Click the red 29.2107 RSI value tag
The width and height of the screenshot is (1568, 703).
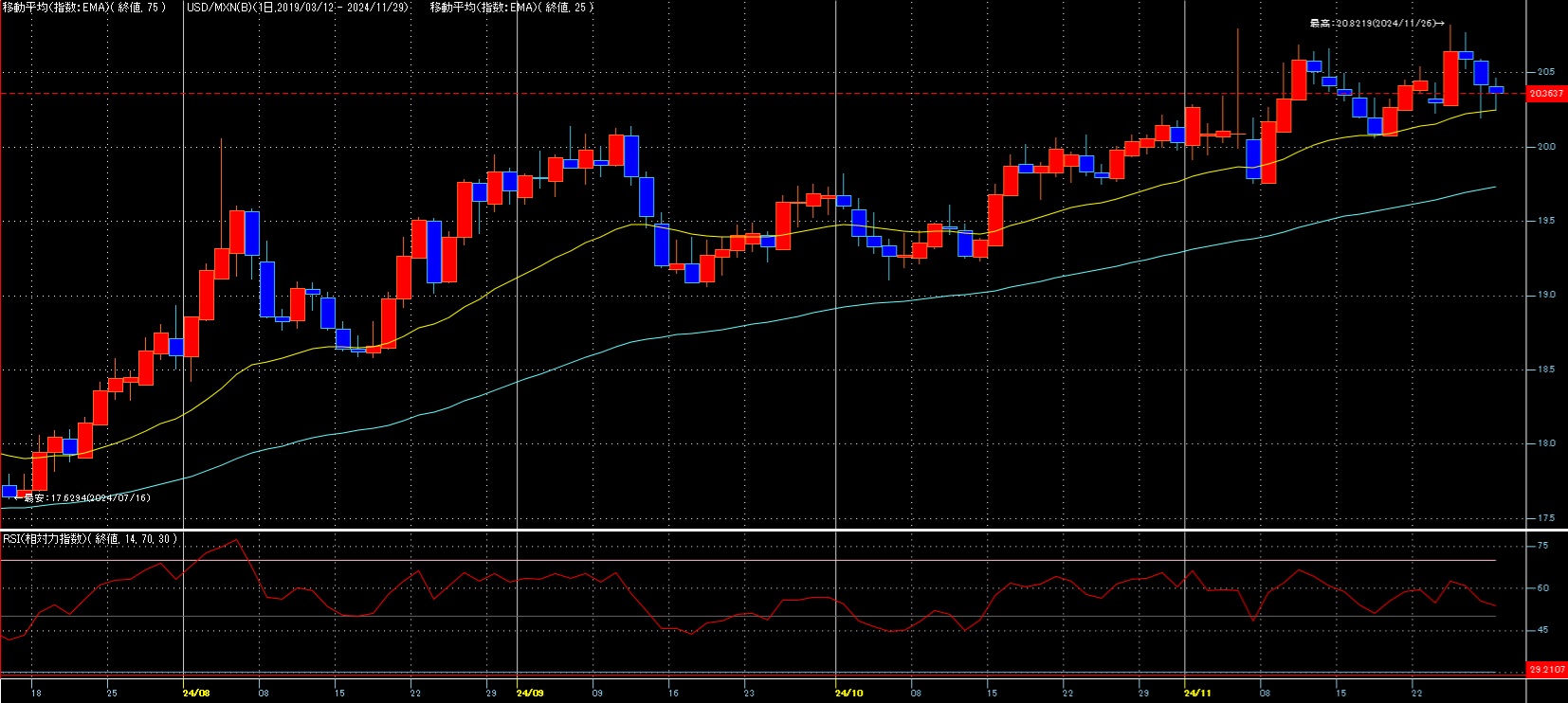(1547, 670)
